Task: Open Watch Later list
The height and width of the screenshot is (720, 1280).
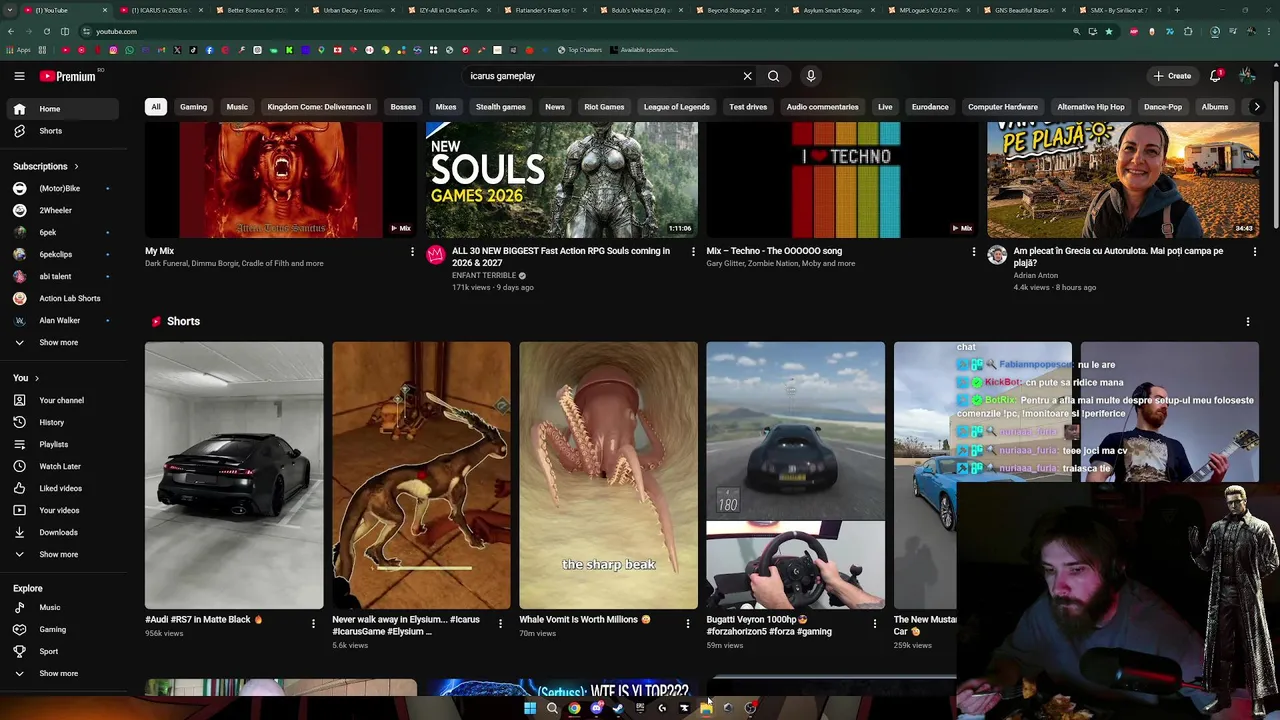Action: [x=64, y=466]
